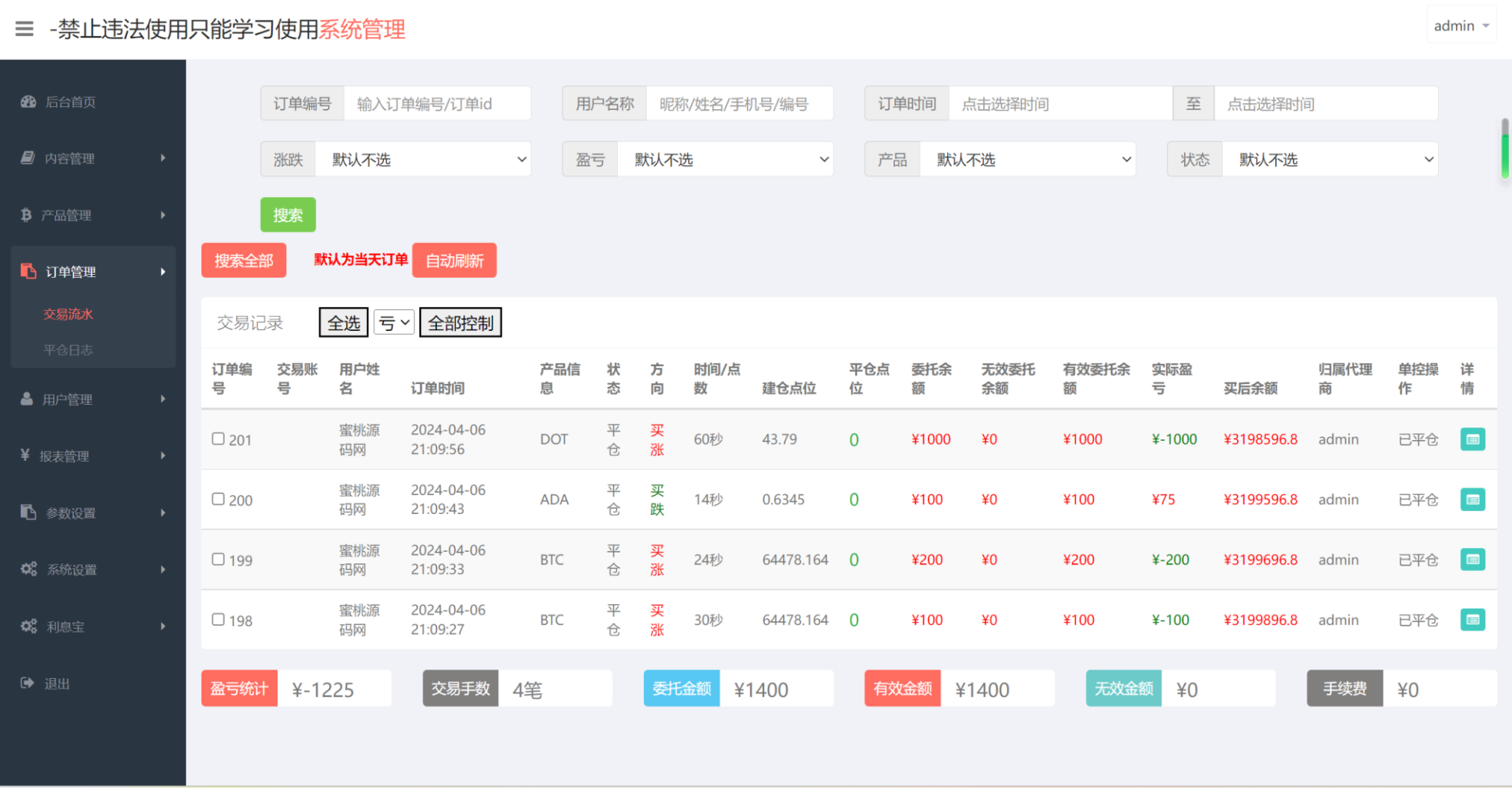Select 平仓日志 in the sidebar
Screen dimensions: 1512x788
(x=69, y=349)
